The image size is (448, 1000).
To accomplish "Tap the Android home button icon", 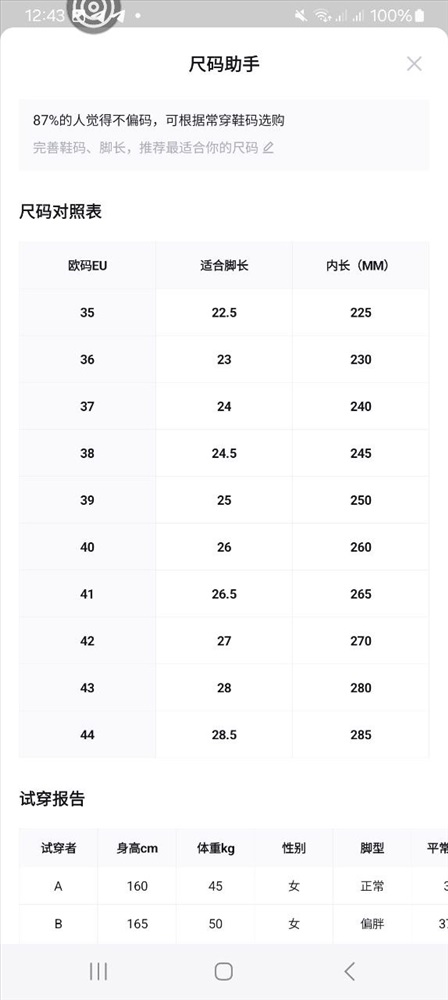I will [223, 971].
